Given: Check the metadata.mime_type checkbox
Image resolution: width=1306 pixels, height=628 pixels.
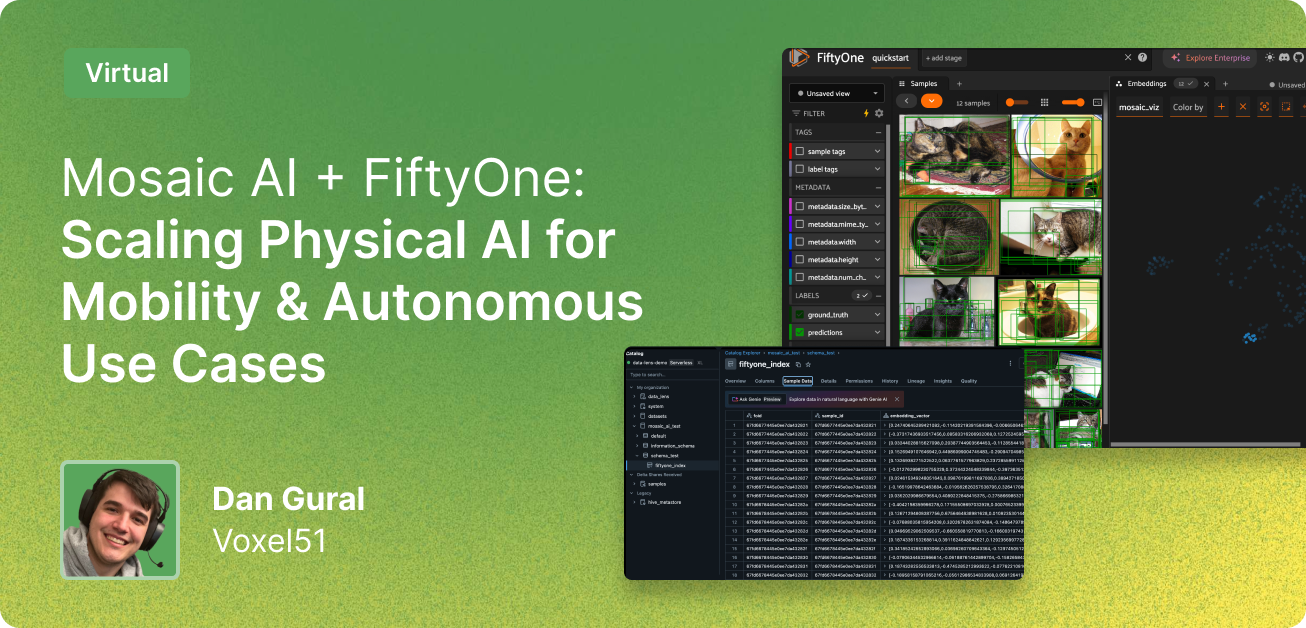Looking at the screenshot, I should pyautogui.click(x=800, y=224).
